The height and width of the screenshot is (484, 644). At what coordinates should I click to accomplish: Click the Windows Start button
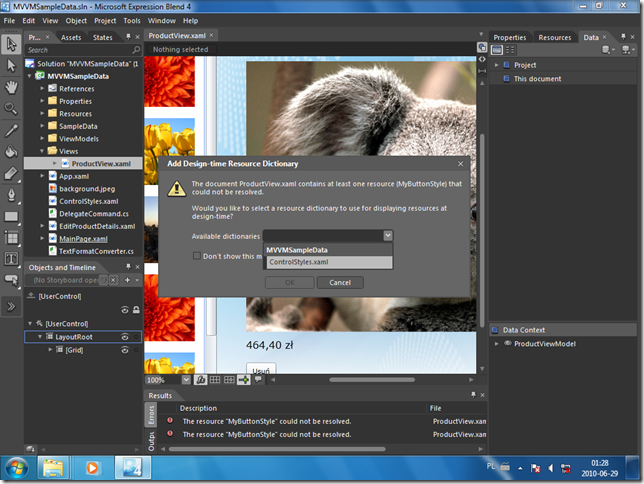[17, 467]
